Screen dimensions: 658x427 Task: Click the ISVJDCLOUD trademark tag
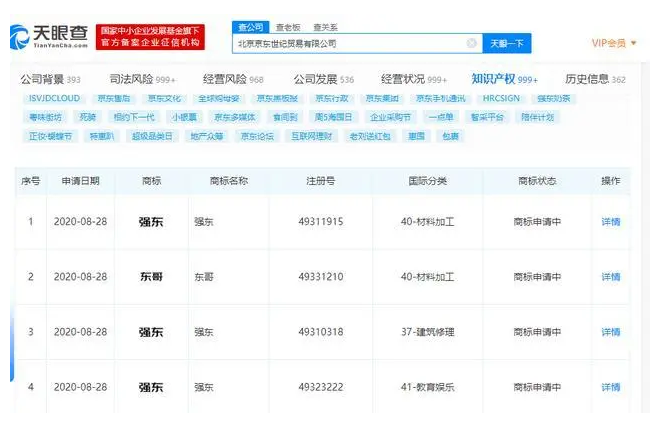(54, 99)
